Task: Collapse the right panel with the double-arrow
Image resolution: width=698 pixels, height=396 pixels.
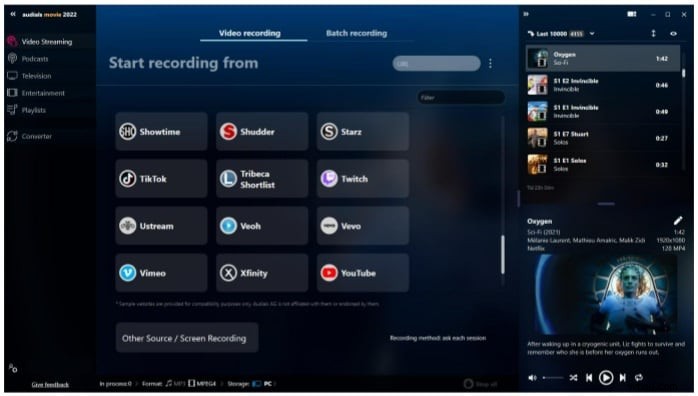Action: [526, 14]
